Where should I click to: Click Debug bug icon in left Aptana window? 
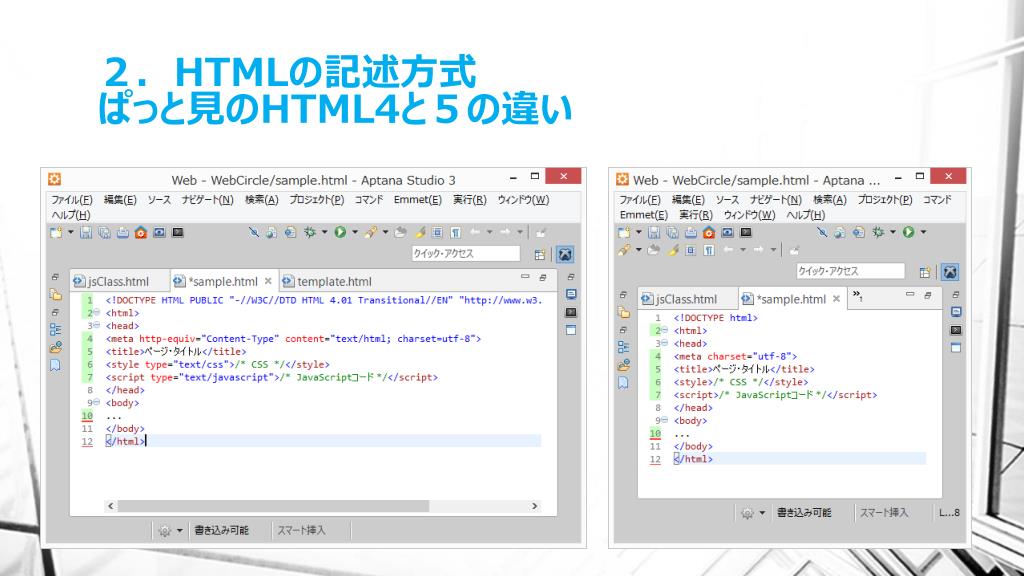[310, 232]
